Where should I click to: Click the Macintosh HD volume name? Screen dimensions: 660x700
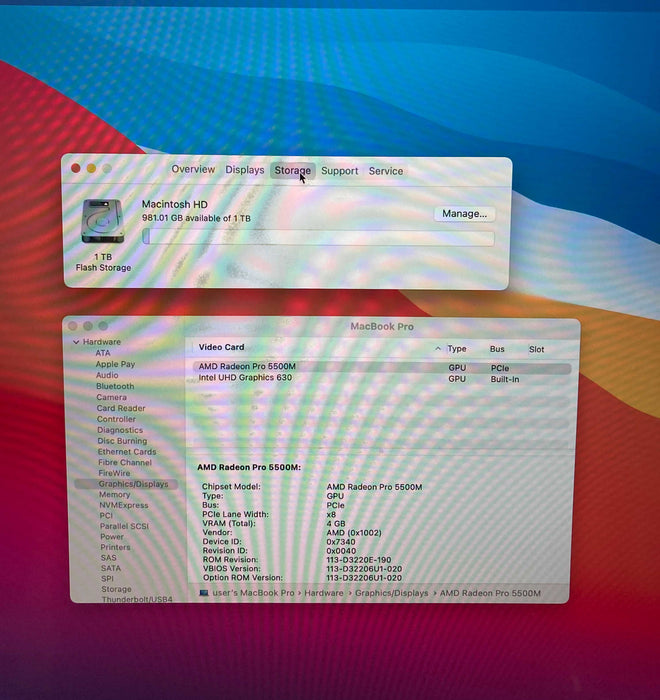175,204
